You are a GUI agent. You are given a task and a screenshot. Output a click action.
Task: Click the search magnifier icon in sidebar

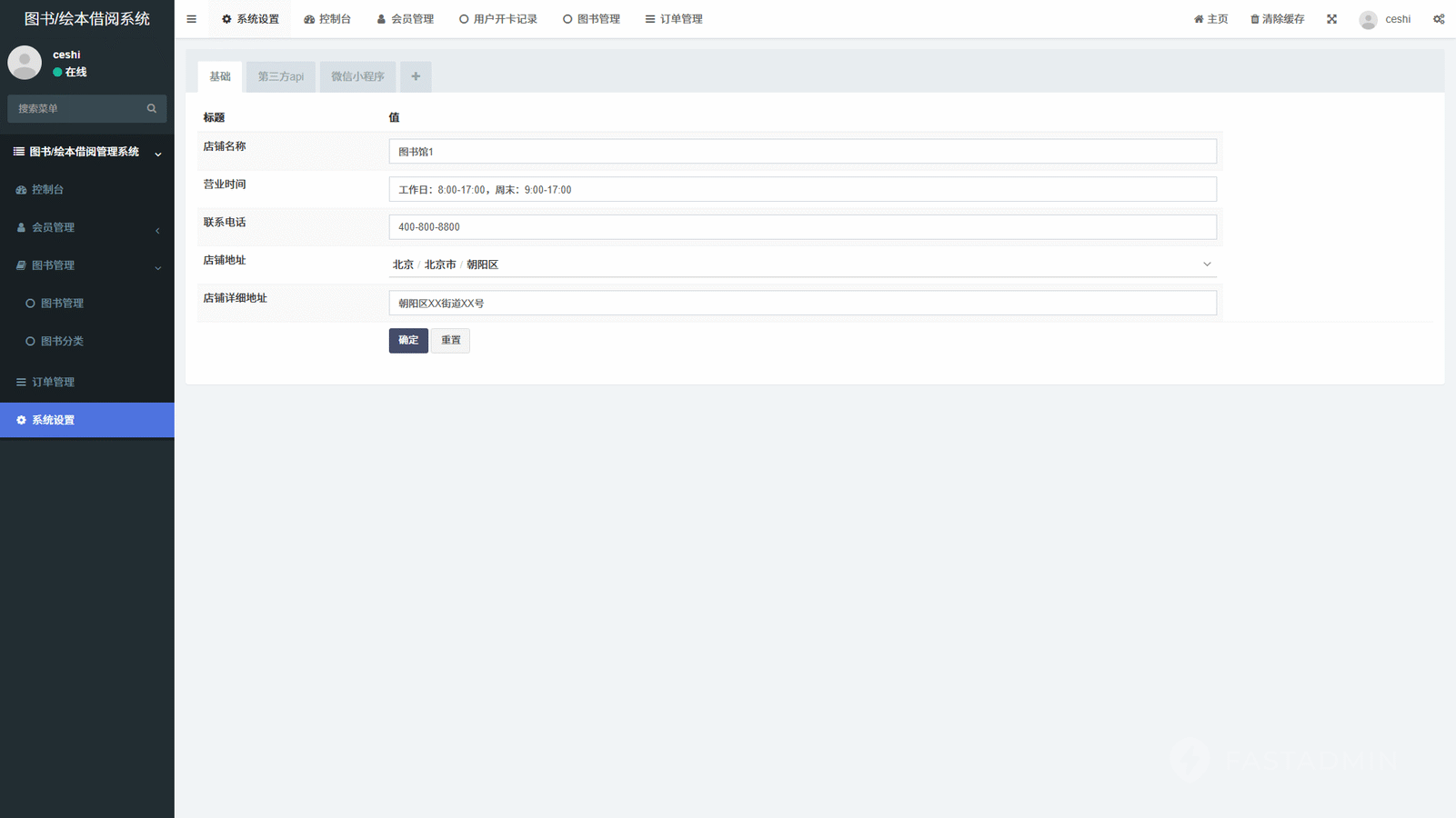coord(152,109)
